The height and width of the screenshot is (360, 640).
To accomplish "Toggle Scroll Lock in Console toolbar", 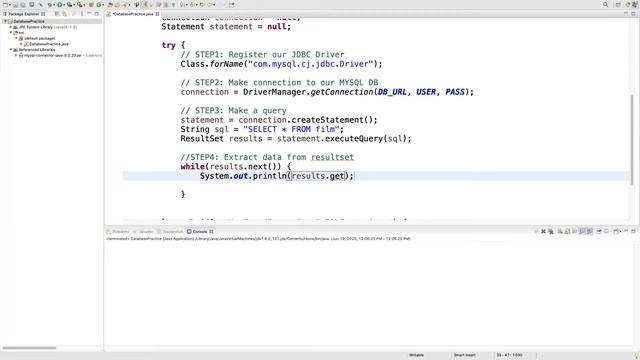I will (567, 231).
